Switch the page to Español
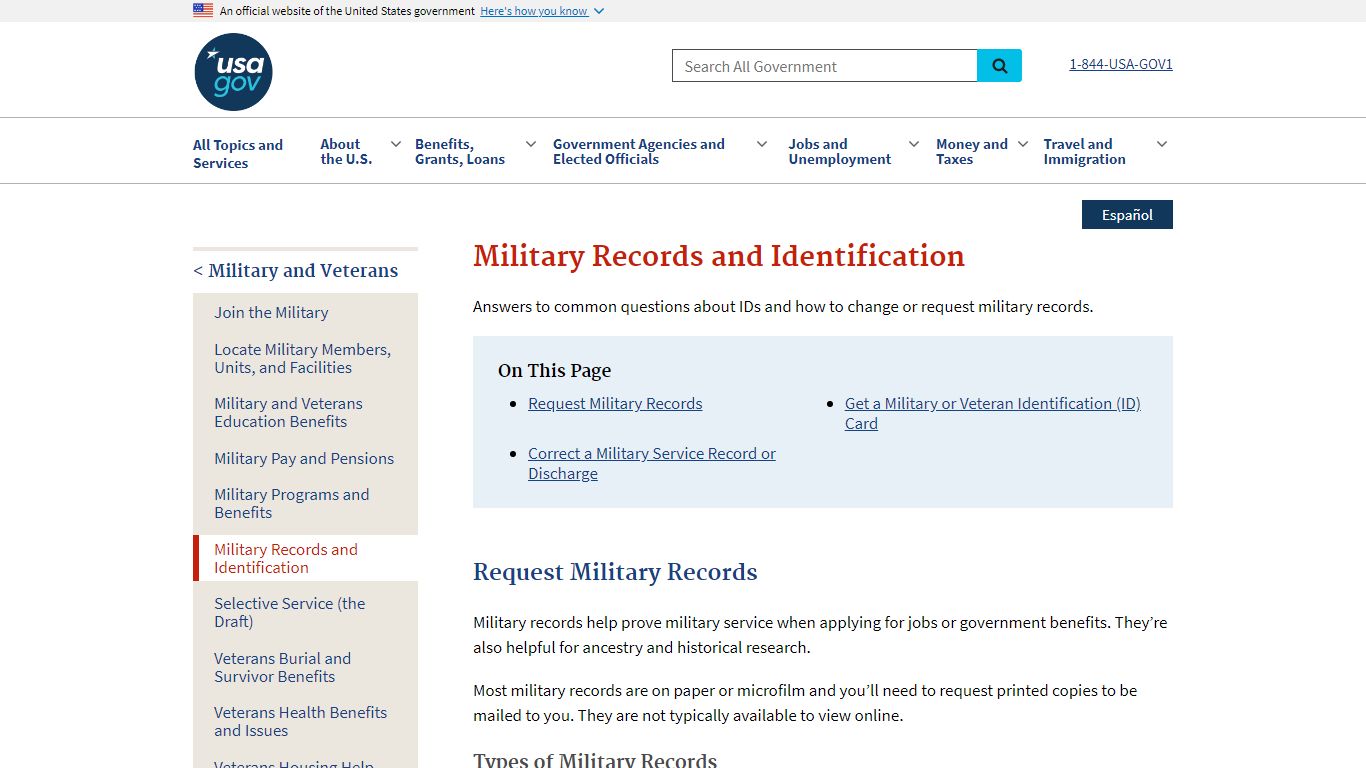This screenshot has height=768, width=1366. (1127, 214)
